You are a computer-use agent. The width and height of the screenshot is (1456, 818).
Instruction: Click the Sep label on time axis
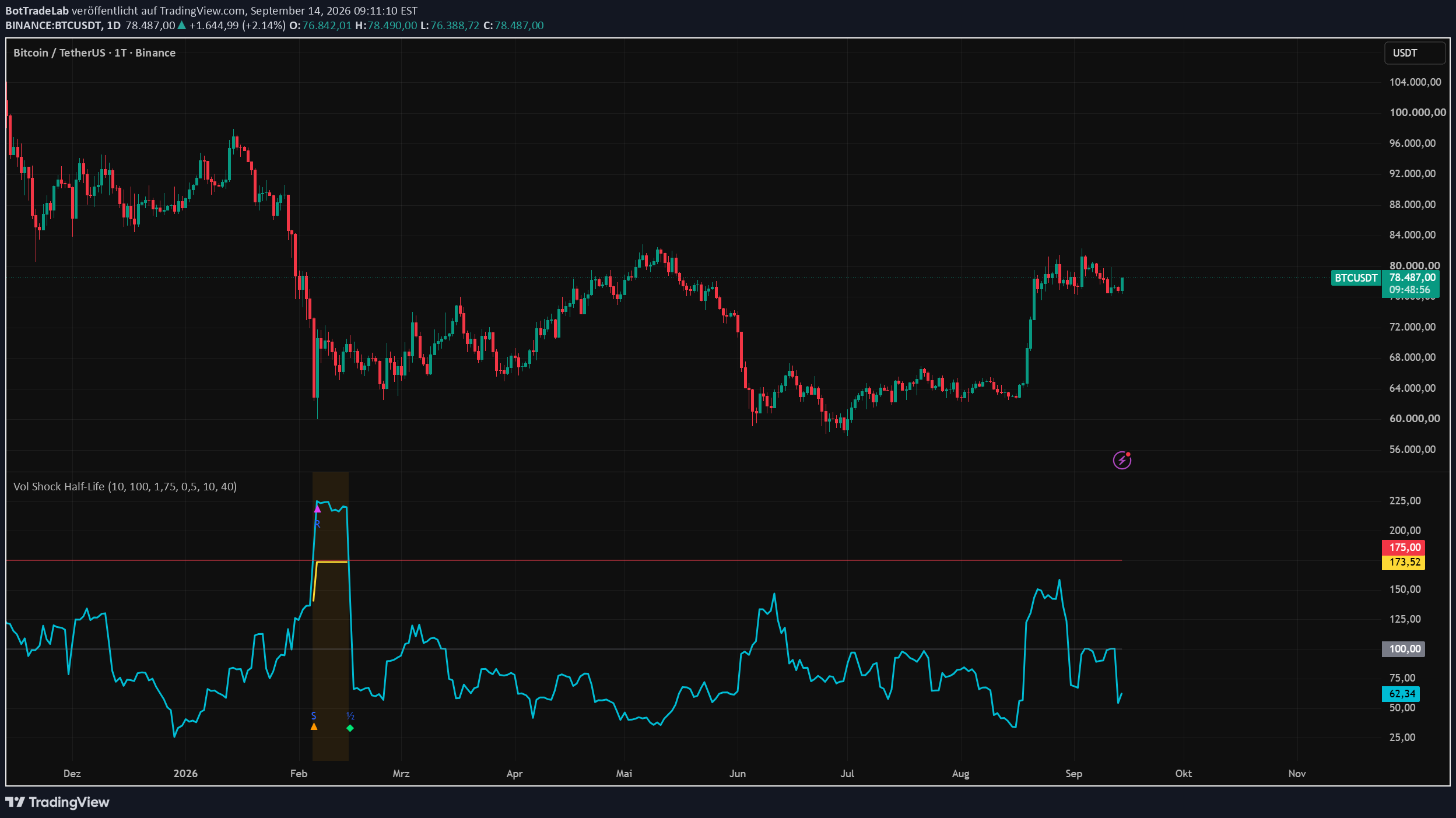coord(1073,773)
